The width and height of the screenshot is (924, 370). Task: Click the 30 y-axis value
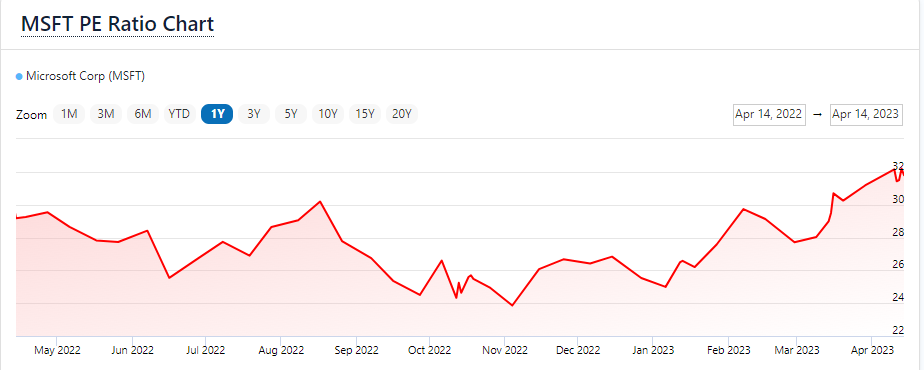[898, 199]
